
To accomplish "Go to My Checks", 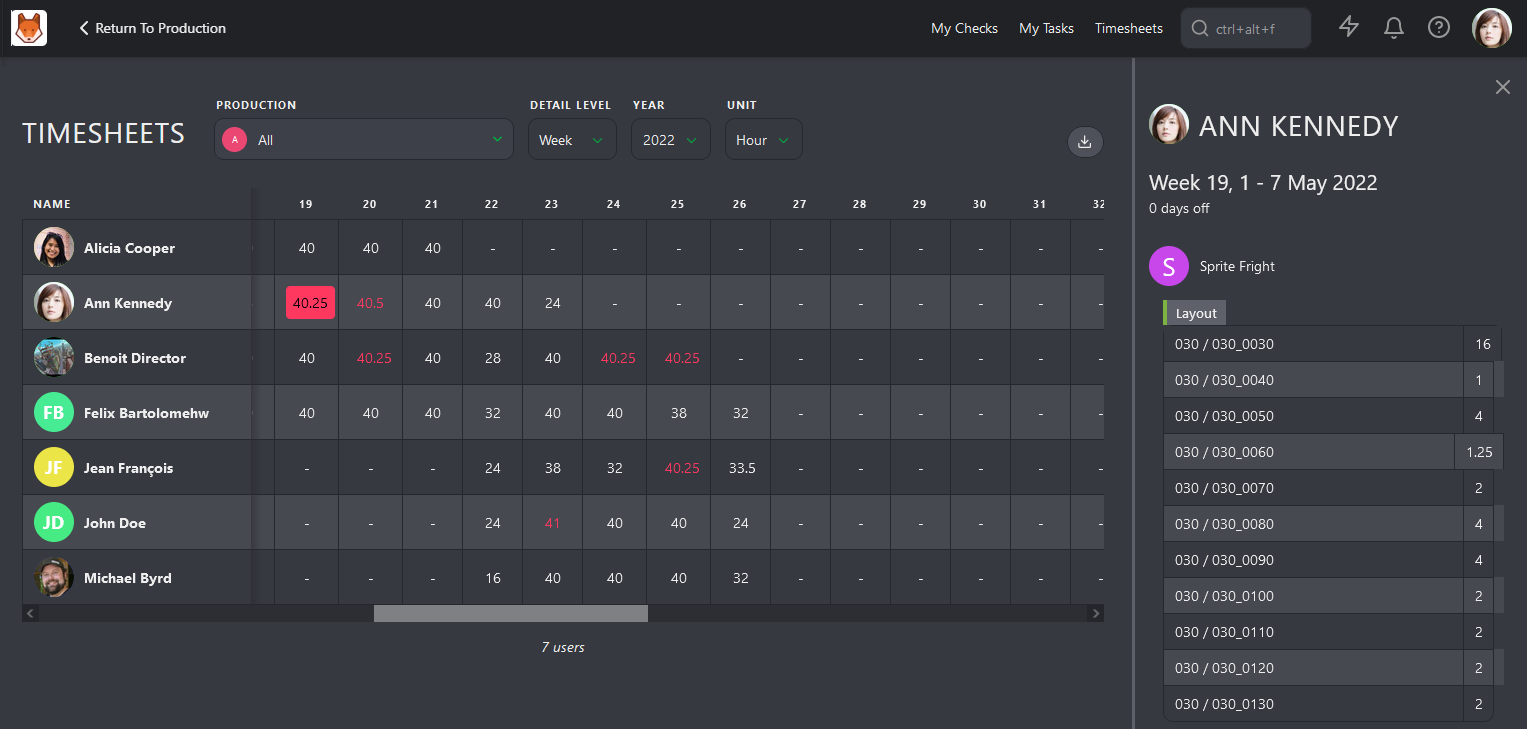I will click(x=964, y=28).
